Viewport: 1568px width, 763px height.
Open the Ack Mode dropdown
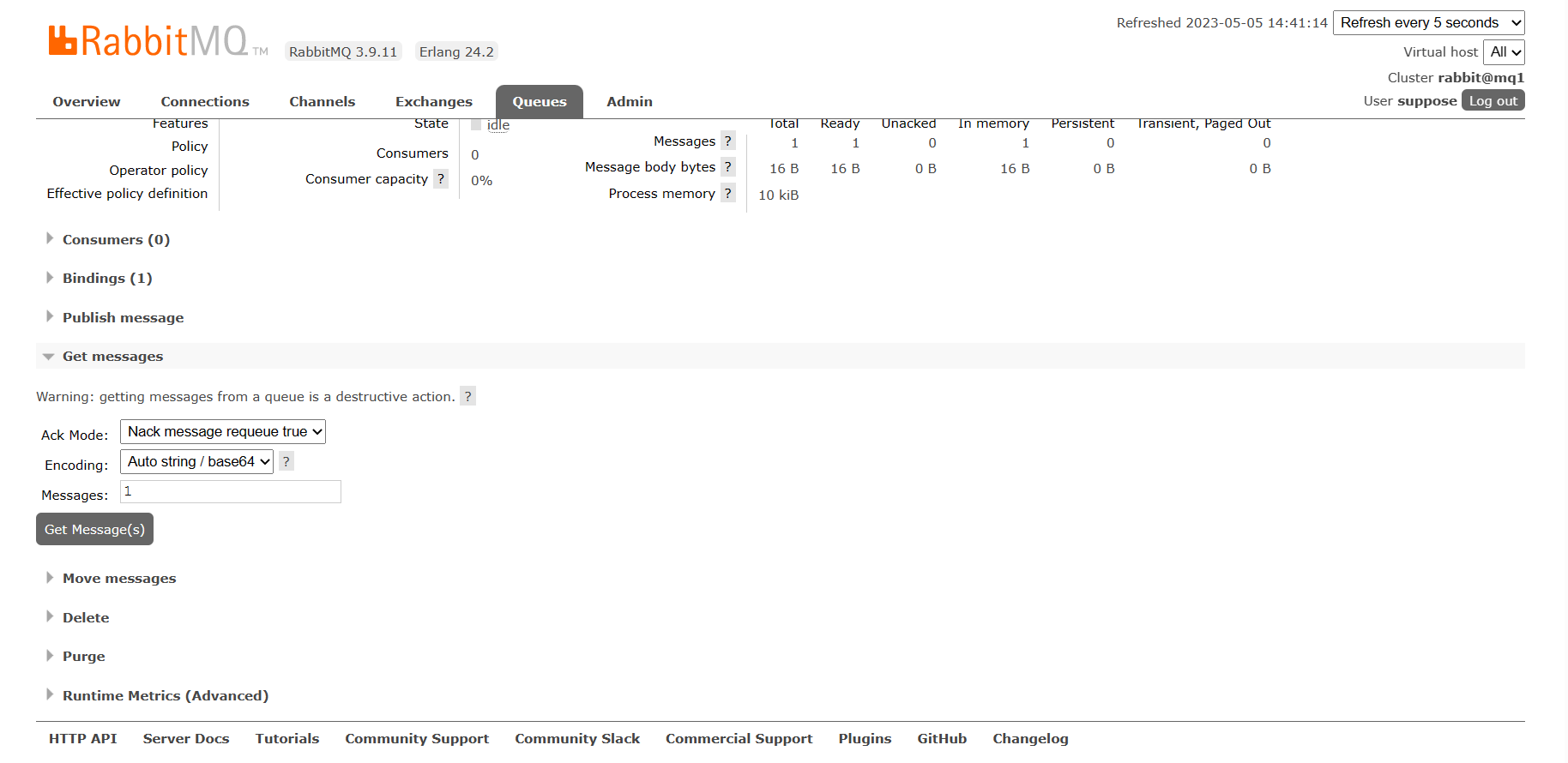[223, 431]
